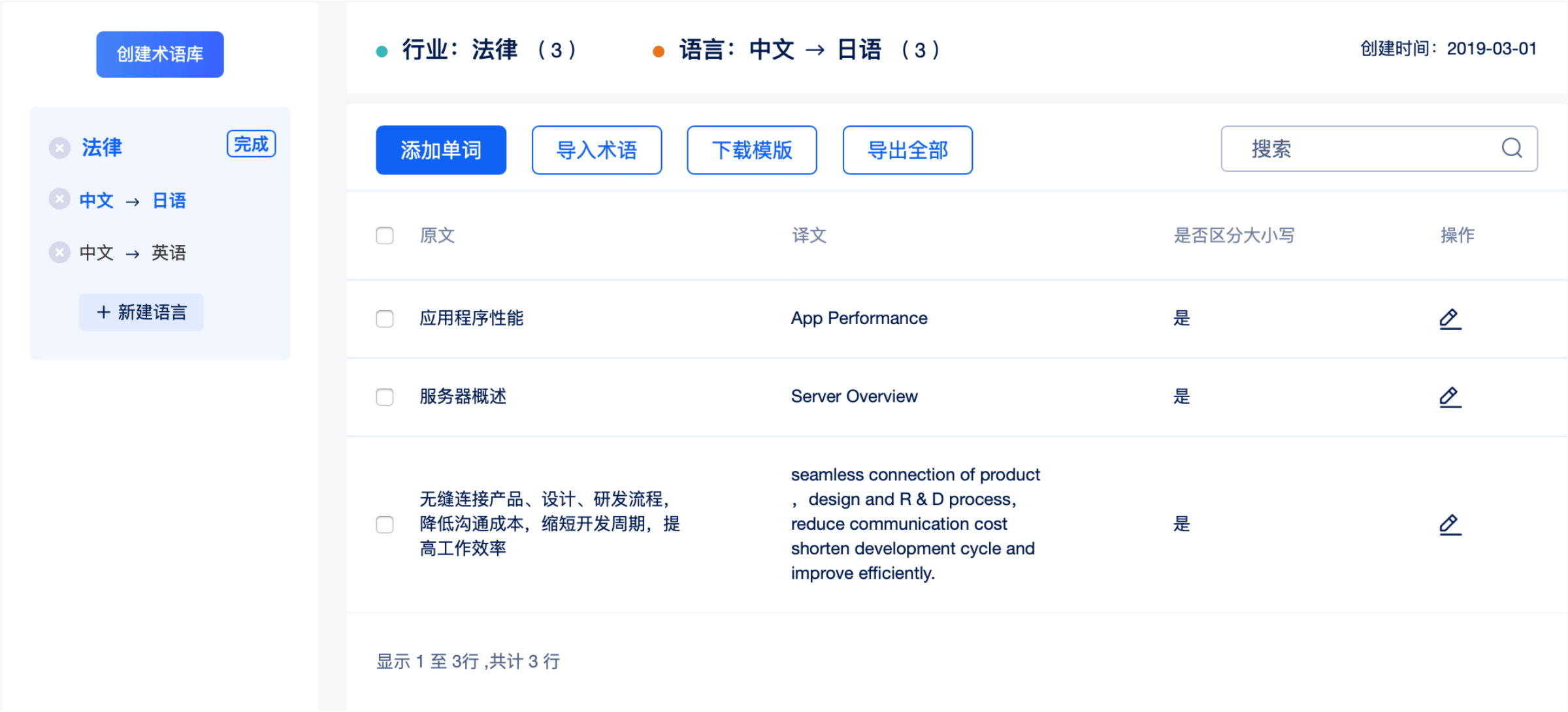Open the 中文 → 日语 language pair
The width and height of the screenshot is (1568, 712).
click(133, 201)
